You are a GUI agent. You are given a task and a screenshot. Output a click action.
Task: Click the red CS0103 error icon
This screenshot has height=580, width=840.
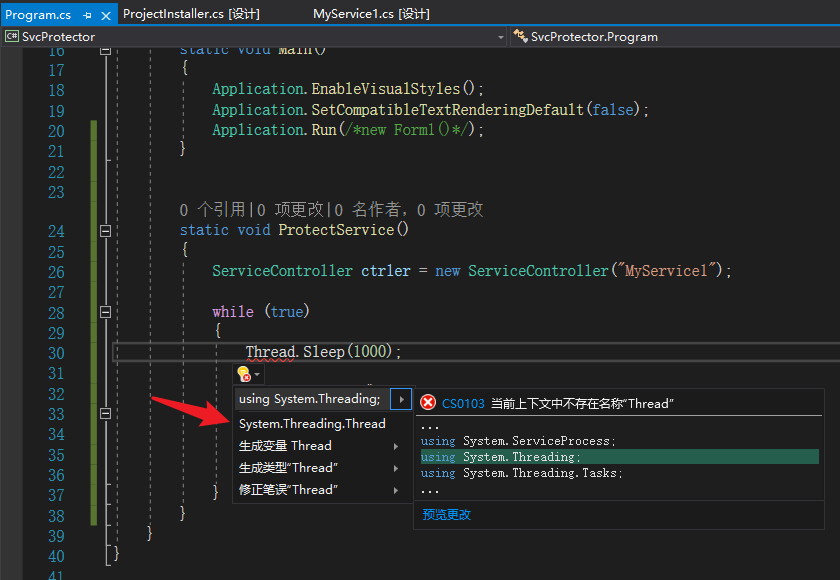pyautogui.click(x=428, y=403)
